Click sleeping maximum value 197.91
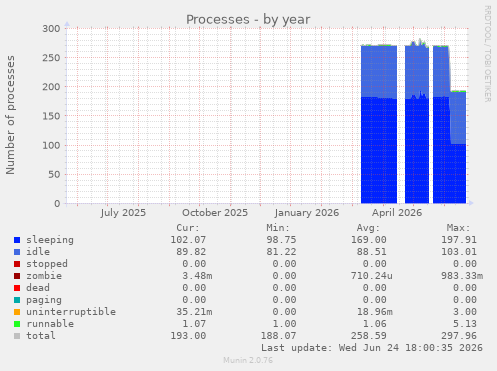This screenshot has width=497, height=371. click(459, 240)
